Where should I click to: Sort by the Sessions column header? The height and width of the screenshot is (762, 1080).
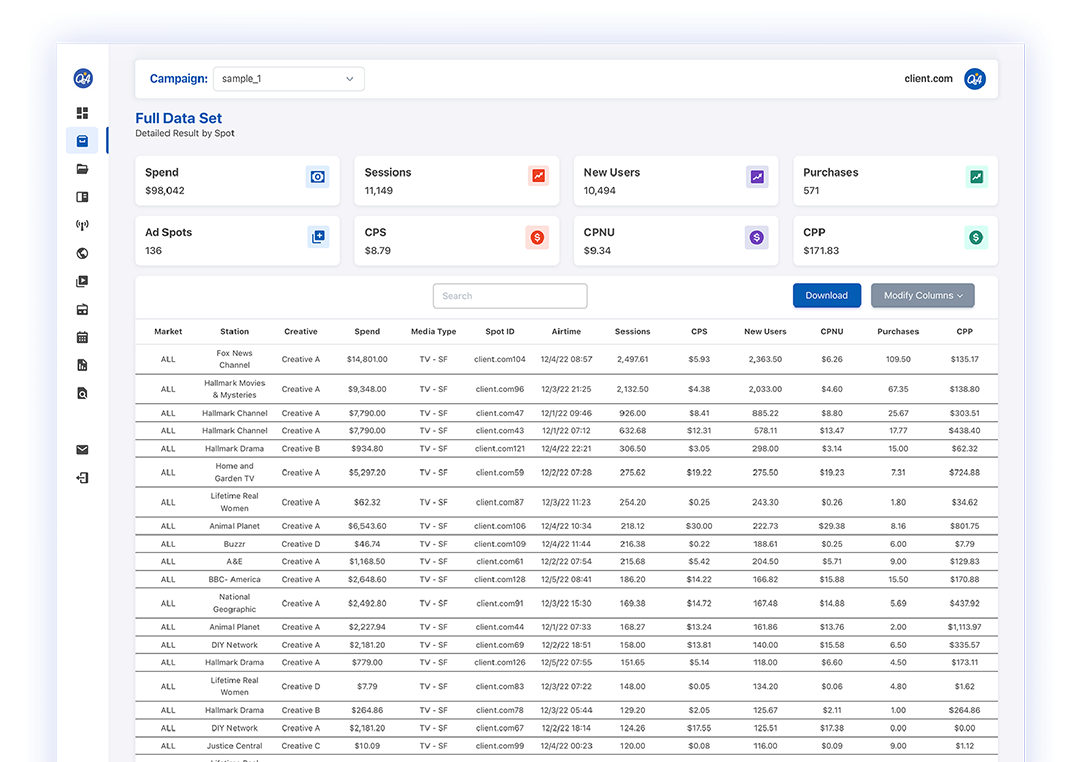point(632,331)
